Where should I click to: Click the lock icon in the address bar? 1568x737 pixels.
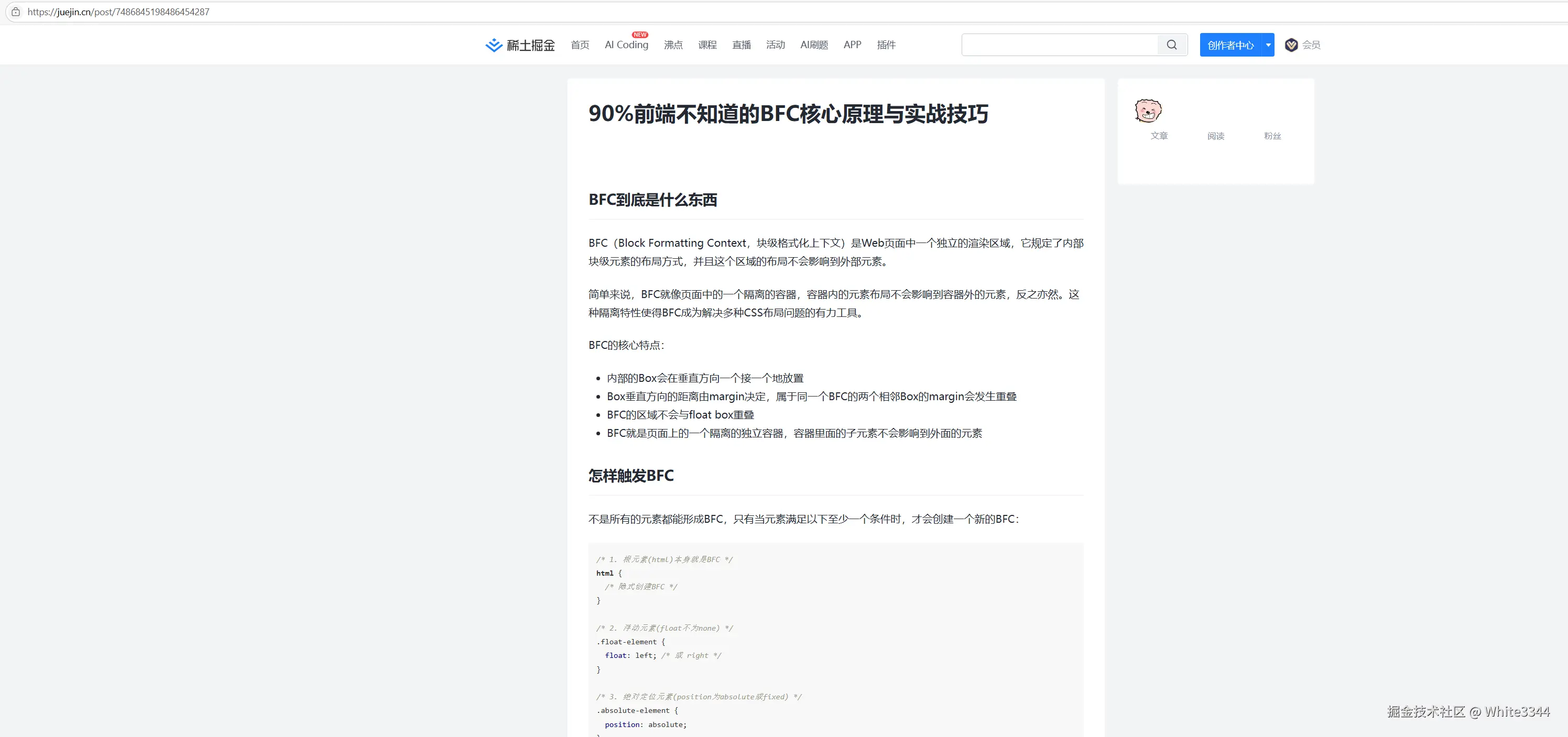click(16, 11)
